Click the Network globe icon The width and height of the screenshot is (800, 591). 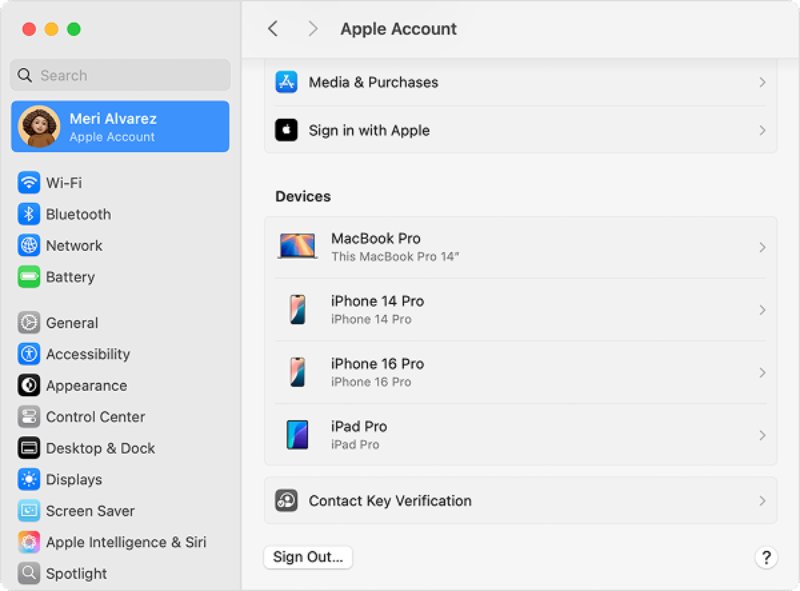tap(31, 245)
